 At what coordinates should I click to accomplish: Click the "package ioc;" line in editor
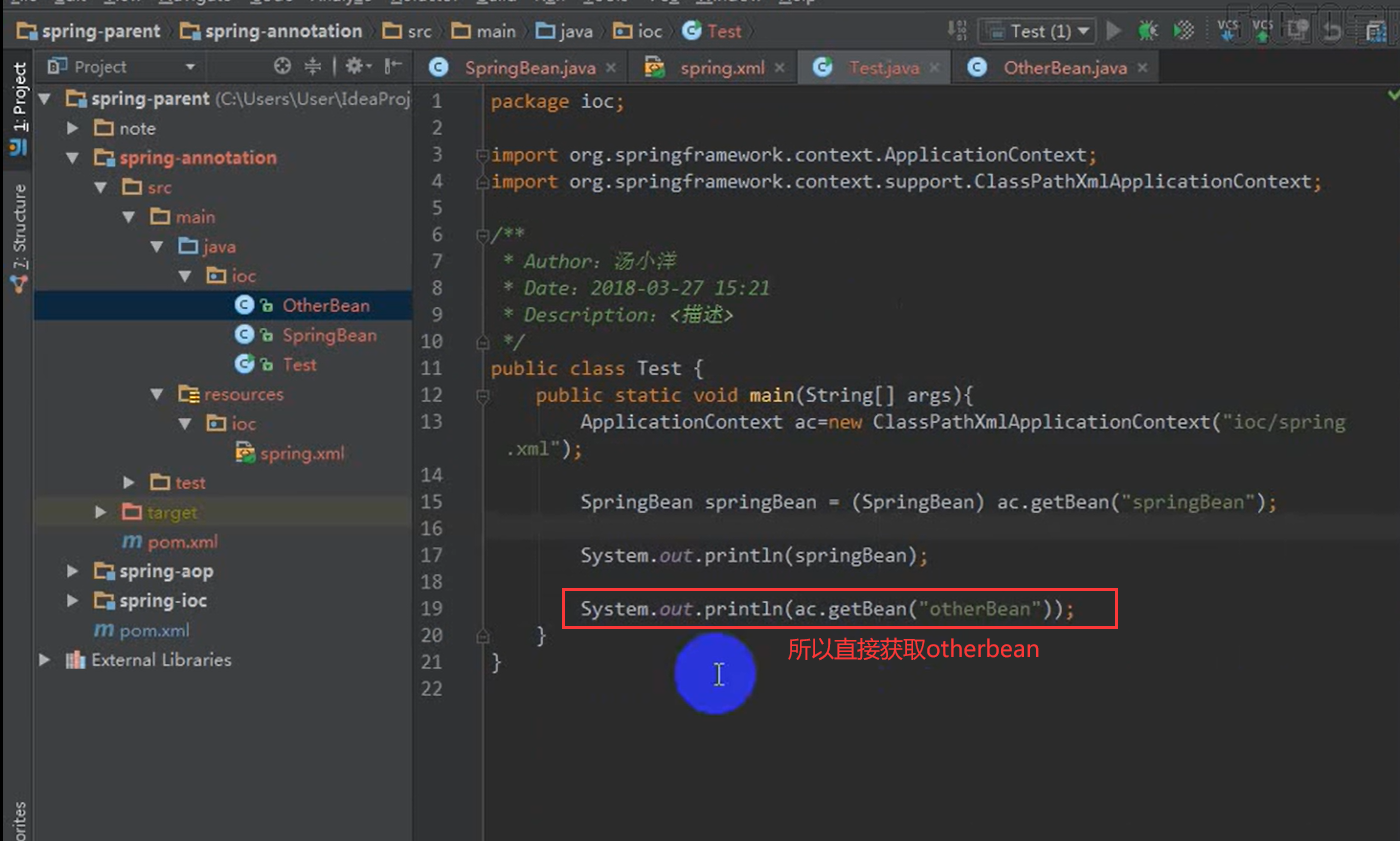[557, 101]
